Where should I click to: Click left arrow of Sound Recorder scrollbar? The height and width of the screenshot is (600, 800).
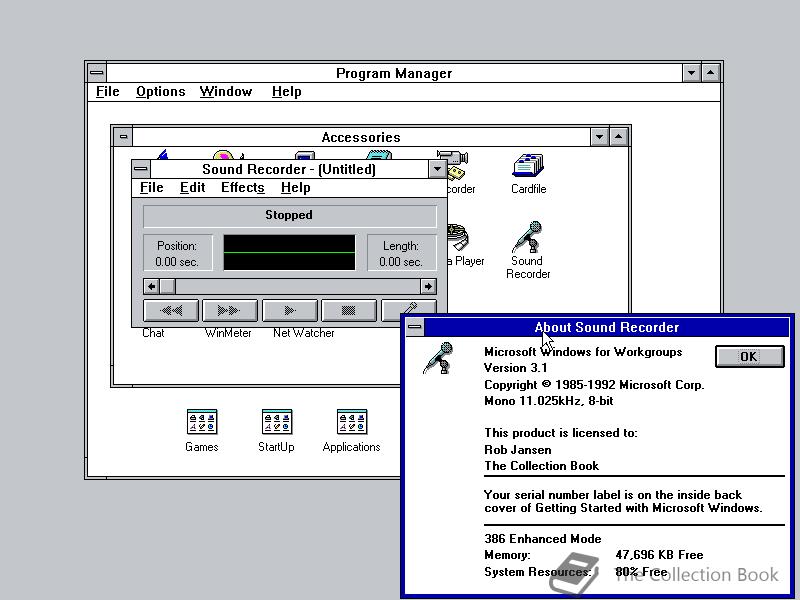click(151, 287)
